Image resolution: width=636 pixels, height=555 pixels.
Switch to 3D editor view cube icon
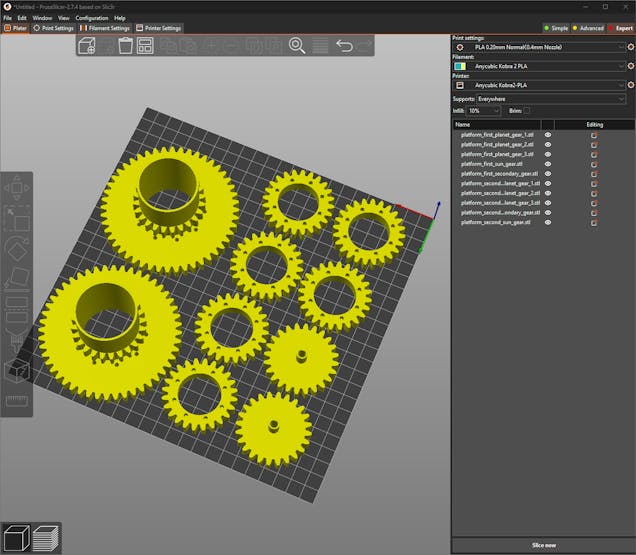[16, 537]
